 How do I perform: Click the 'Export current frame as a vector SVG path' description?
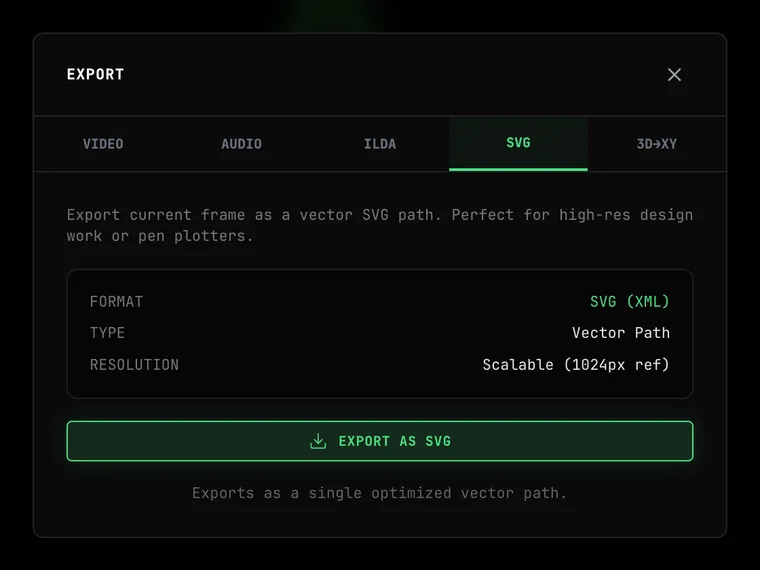(380, 225)
